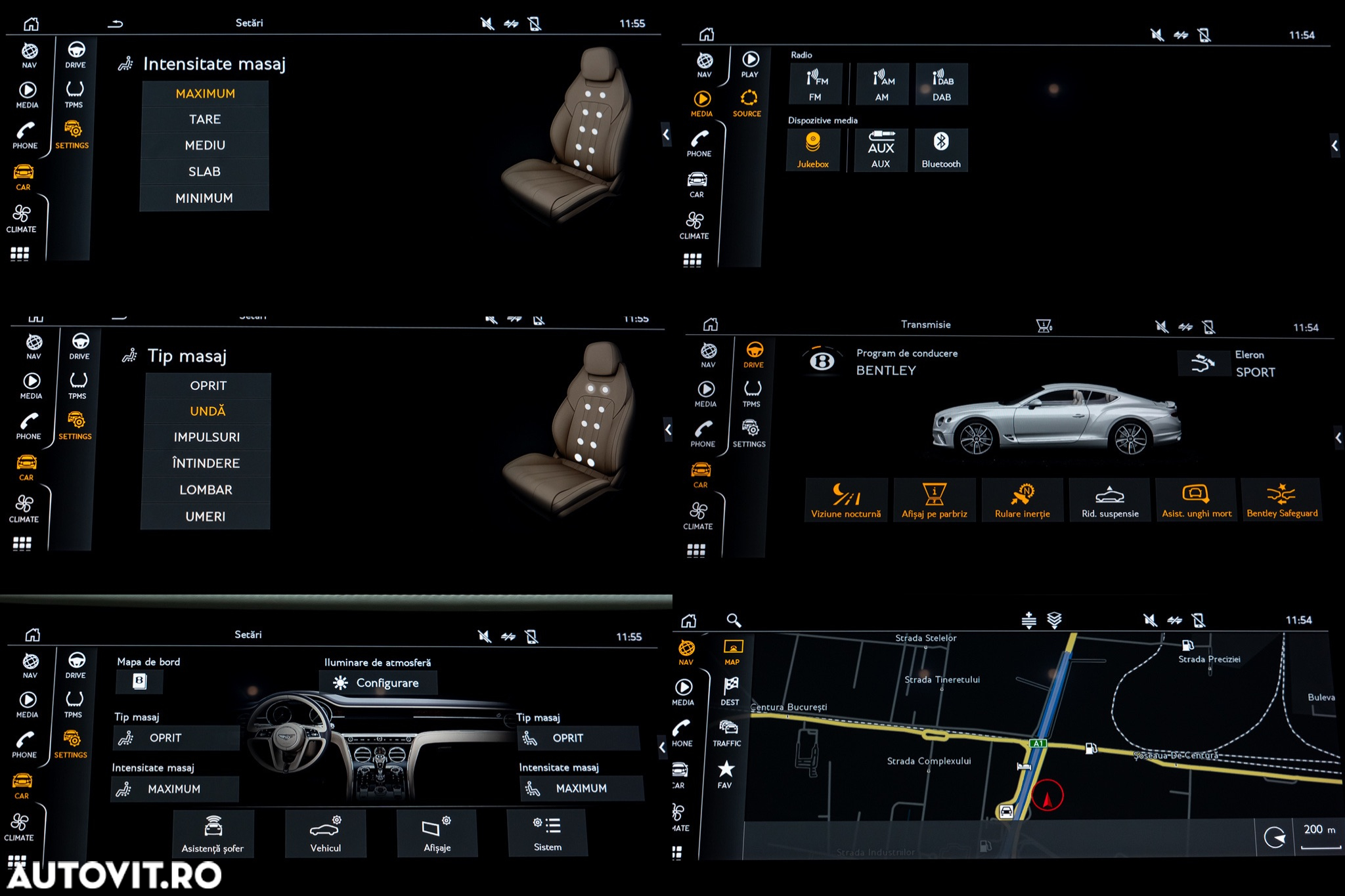Open SOURCE tab in media screen
Image resolution: width=1345 pixels, height=896 pixels.
747,104
